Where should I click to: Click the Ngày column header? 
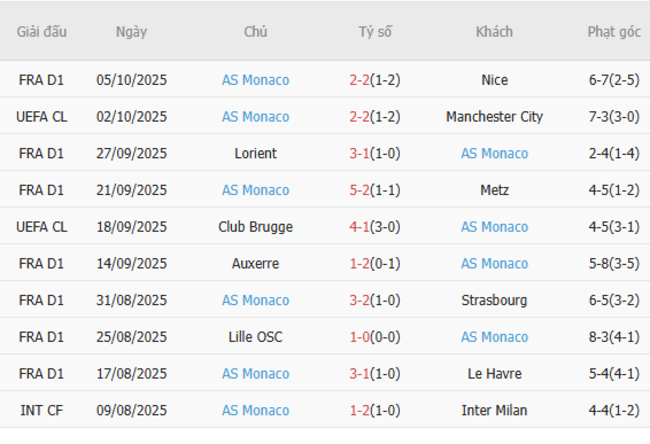tap(131, 32)
